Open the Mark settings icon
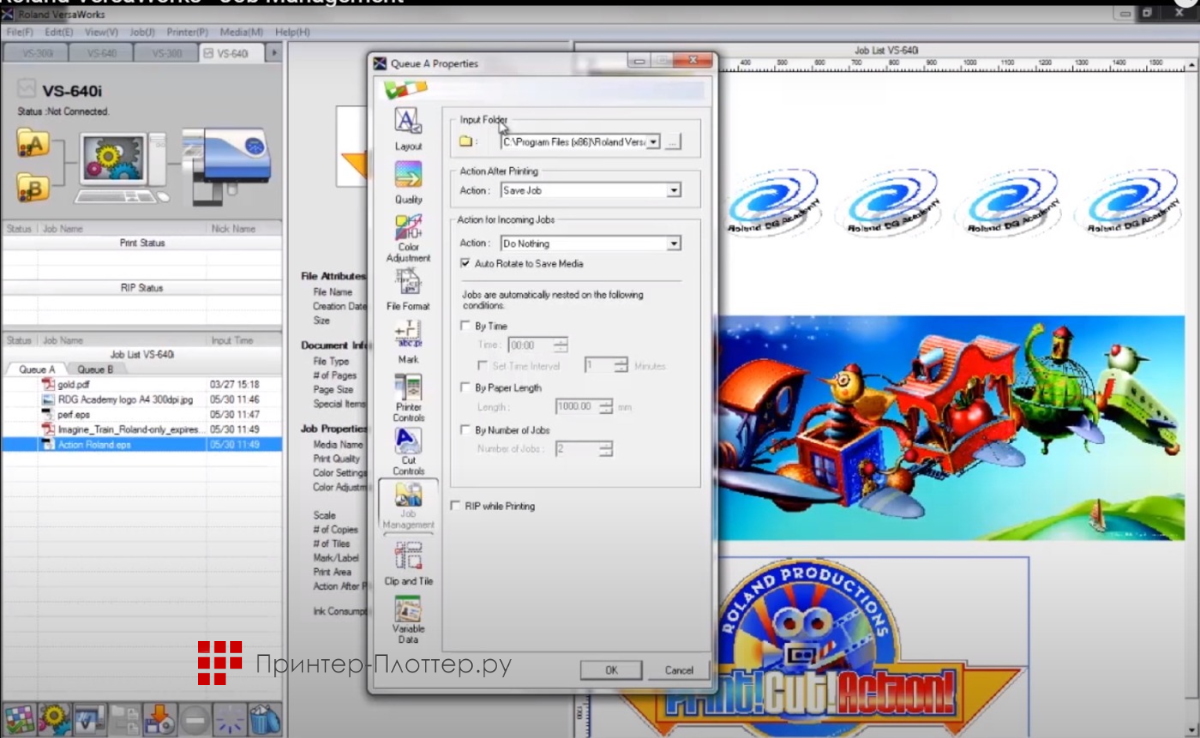The width and height of the screenshot is (1200, 738). tap(408, 338)
